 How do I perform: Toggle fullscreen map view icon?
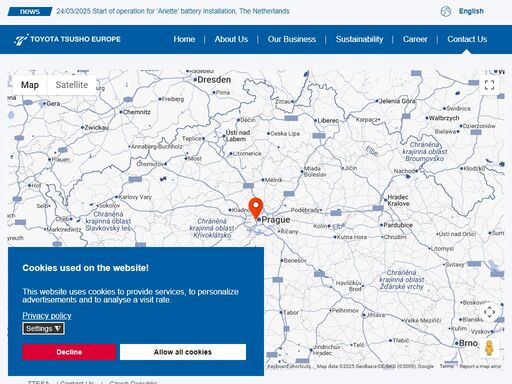tap(489, 85)
